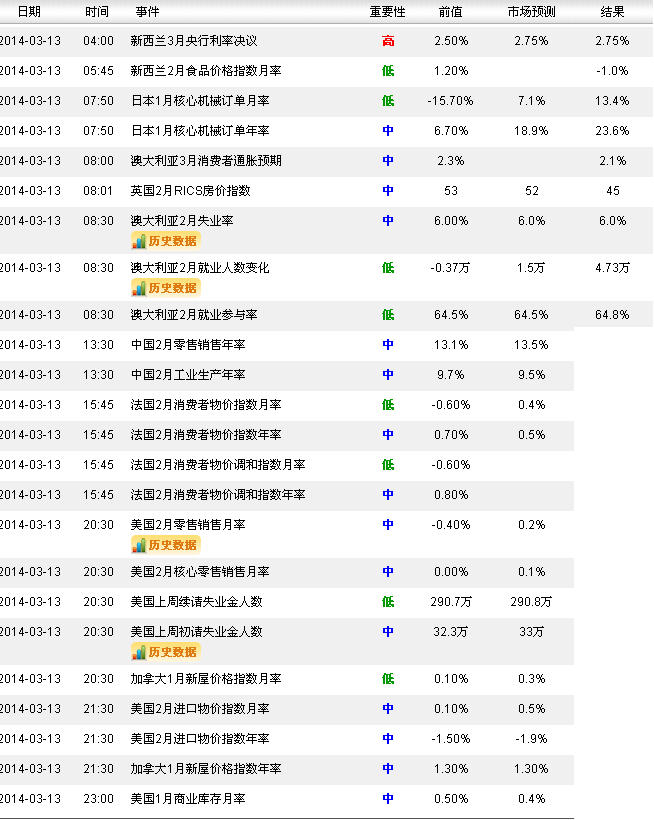This screenshot has width=654, height=820.
Task: Click the time 05:45
Action: point(98,71)
